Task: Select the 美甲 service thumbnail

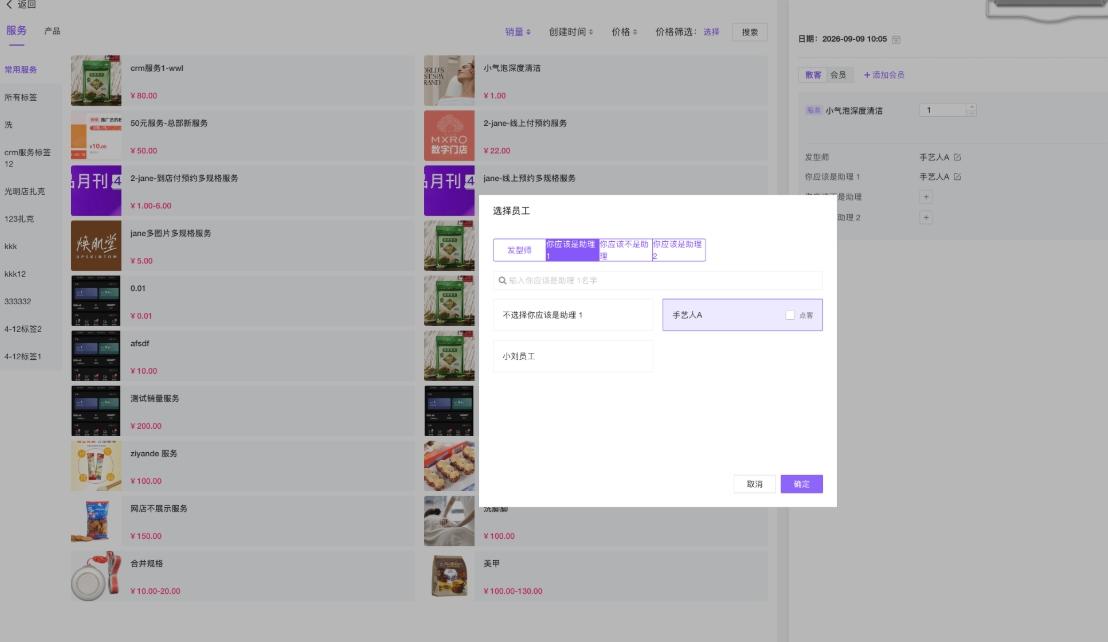Action: click(449, 576)
